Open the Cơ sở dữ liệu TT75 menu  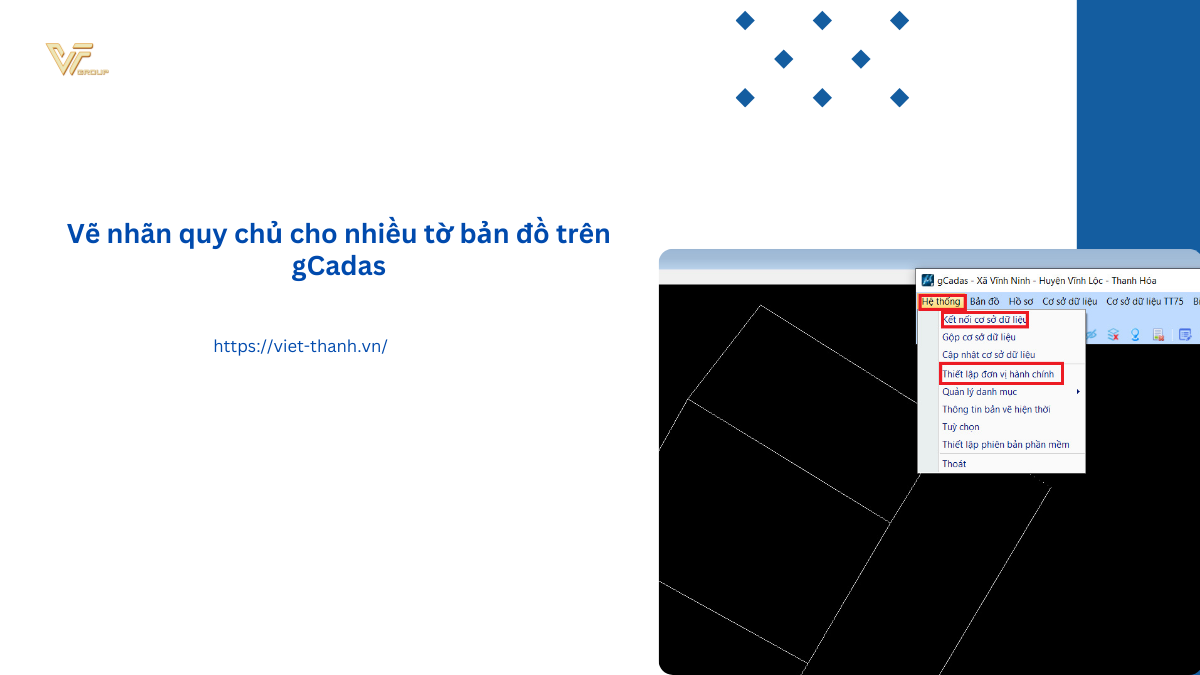pyautogui.click(x=1144, y=301)
